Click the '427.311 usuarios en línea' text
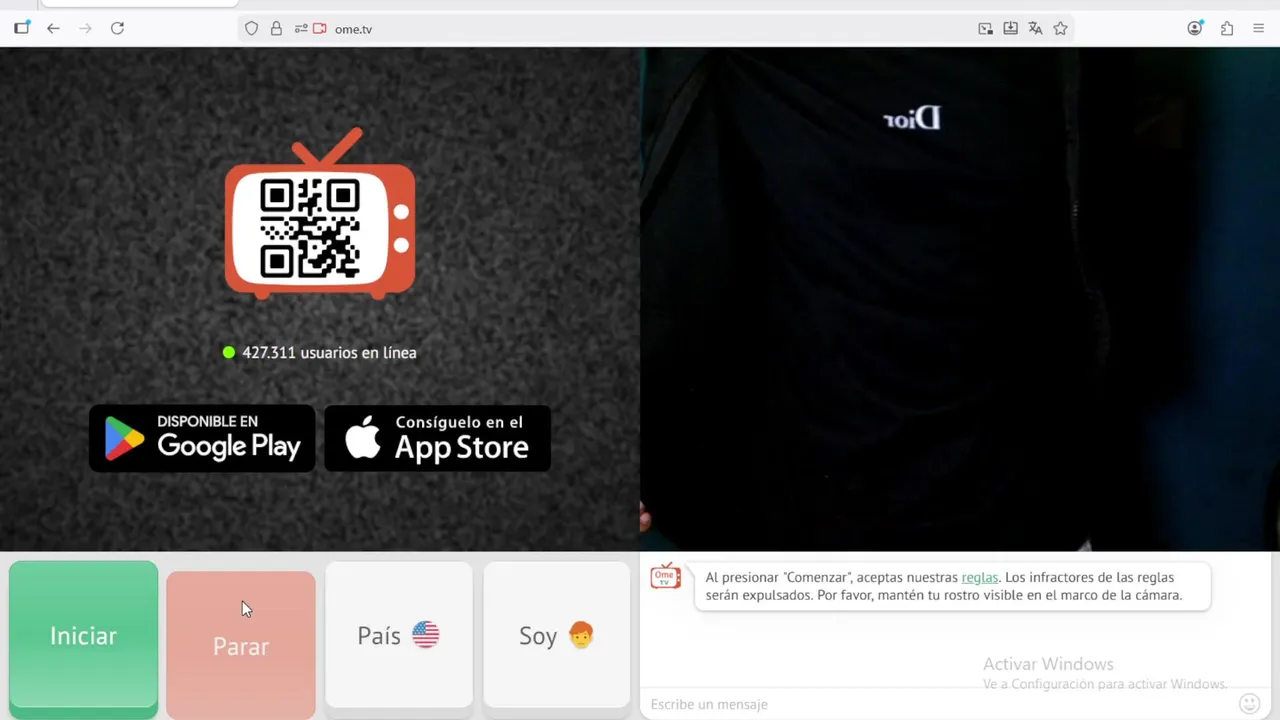 tap(329, 352)
